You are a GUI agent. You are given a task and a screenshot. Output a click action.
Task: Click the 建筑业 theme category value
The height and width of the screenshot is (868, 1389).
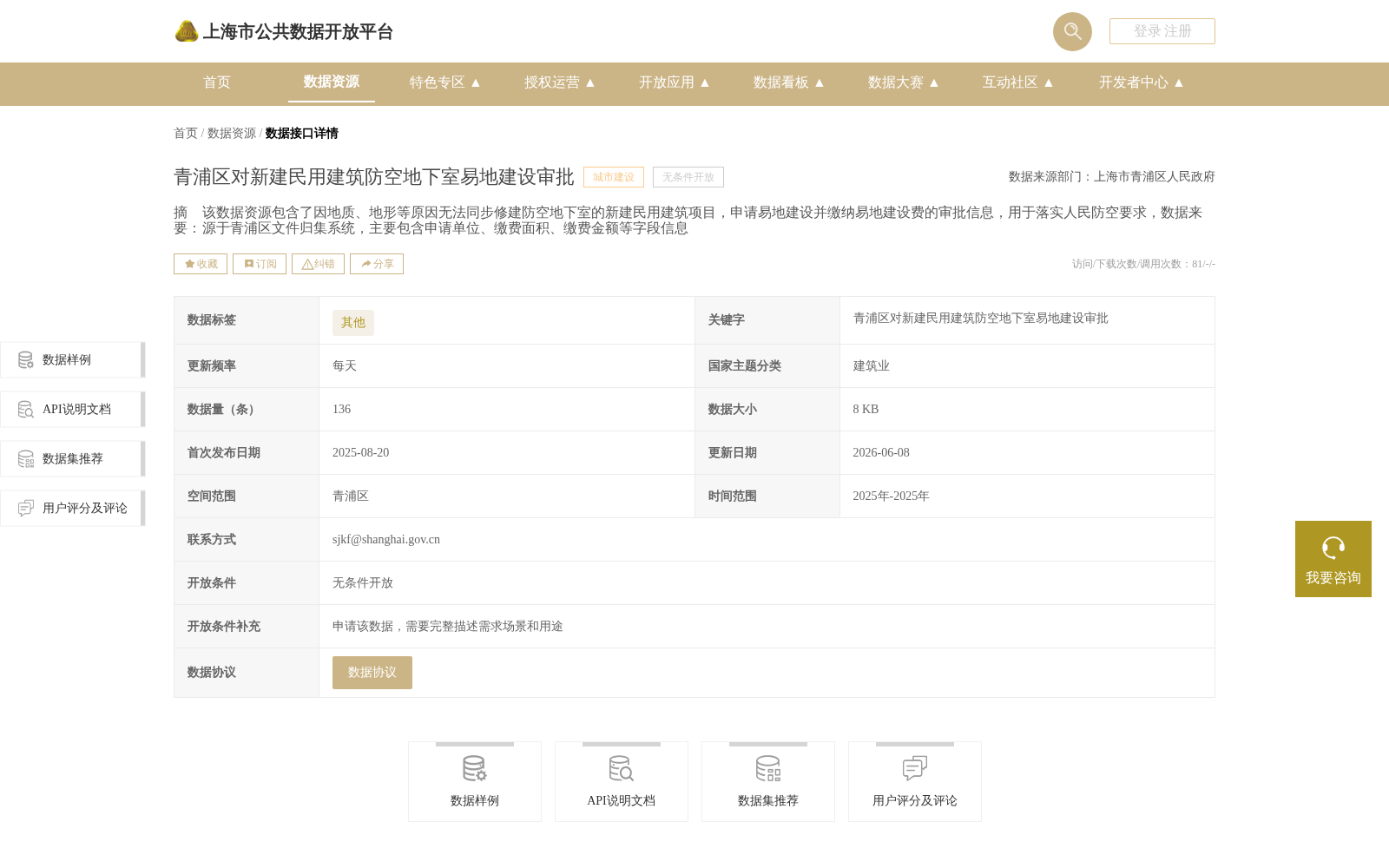tap(872, 366)
